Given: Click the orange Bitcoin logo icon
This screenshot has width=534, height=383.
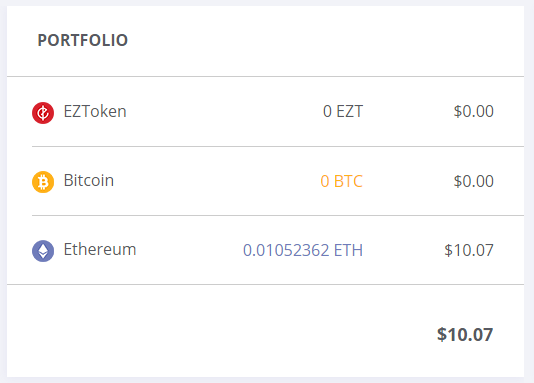Looking at the screenshot, I should [x=43, y=182].
